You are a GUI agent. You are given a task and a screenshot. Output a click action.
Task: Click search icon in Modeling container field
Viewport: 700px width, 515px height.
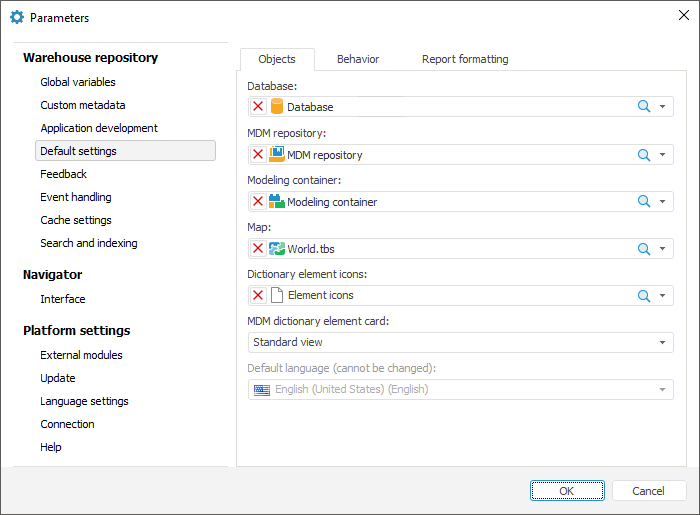coord(644,202)
